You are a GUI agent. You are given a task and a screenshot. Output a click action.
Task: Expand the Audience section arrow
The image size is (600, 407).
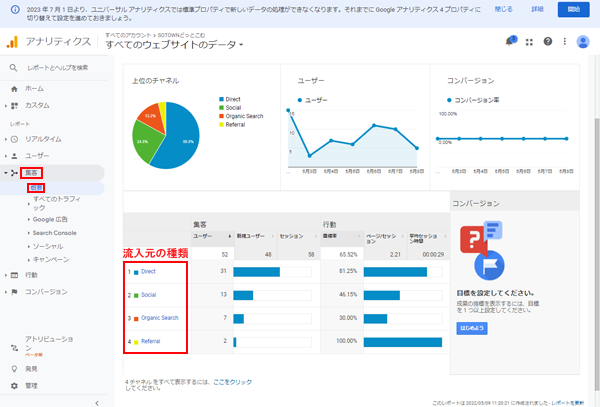pos(5,156)
